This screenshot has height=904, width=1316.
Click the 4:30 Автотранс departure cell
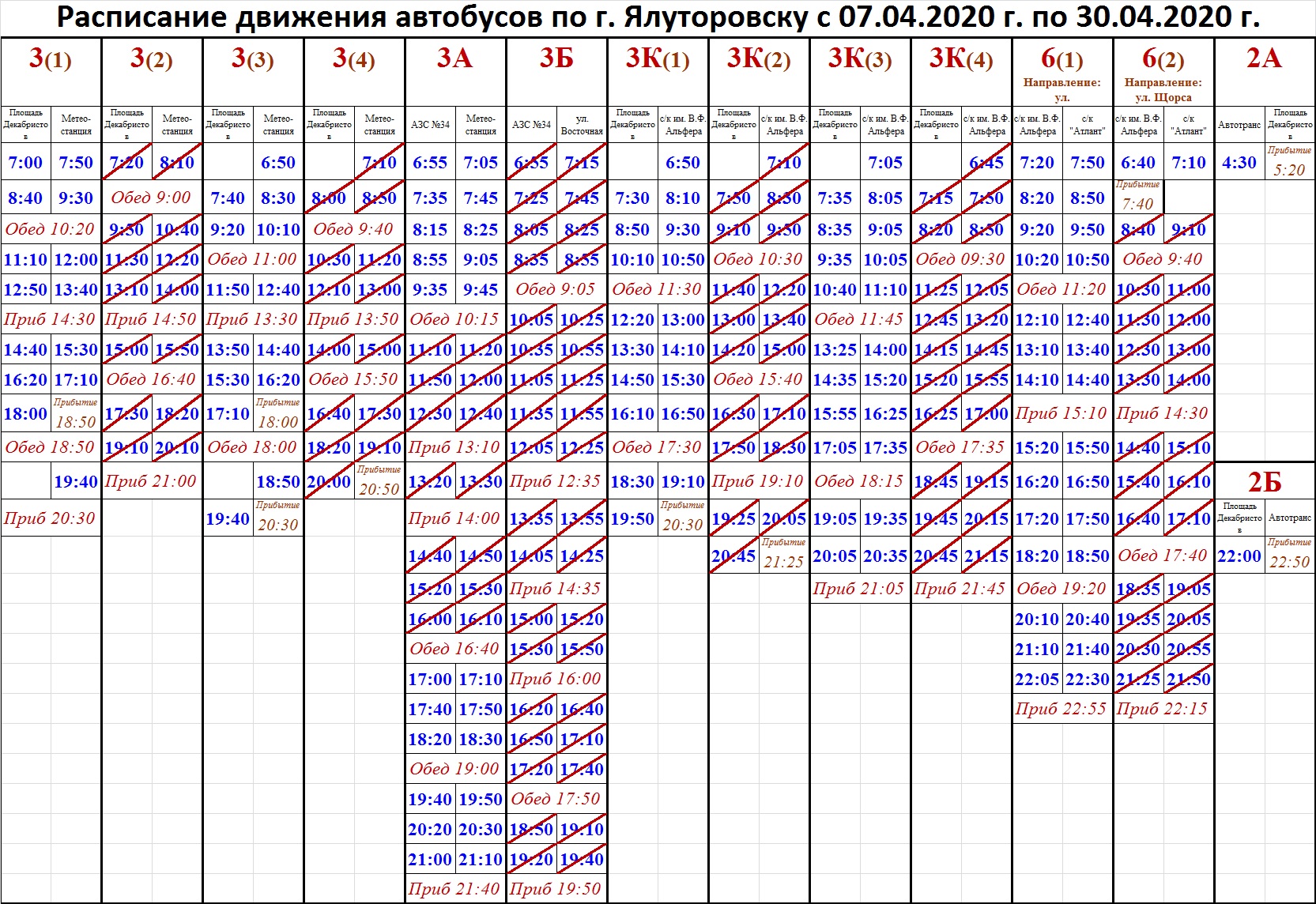click(x=1239, y=163)
